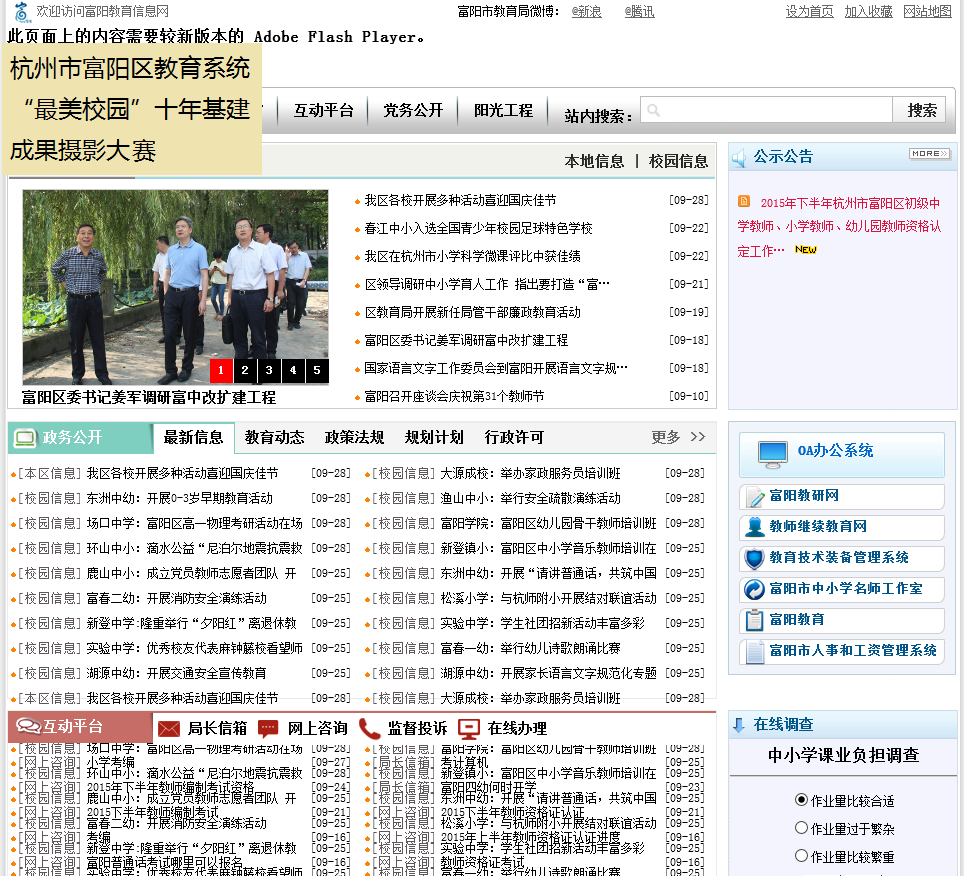
Task: Open the @新浪 weibo link
Action: coord(587,12)
